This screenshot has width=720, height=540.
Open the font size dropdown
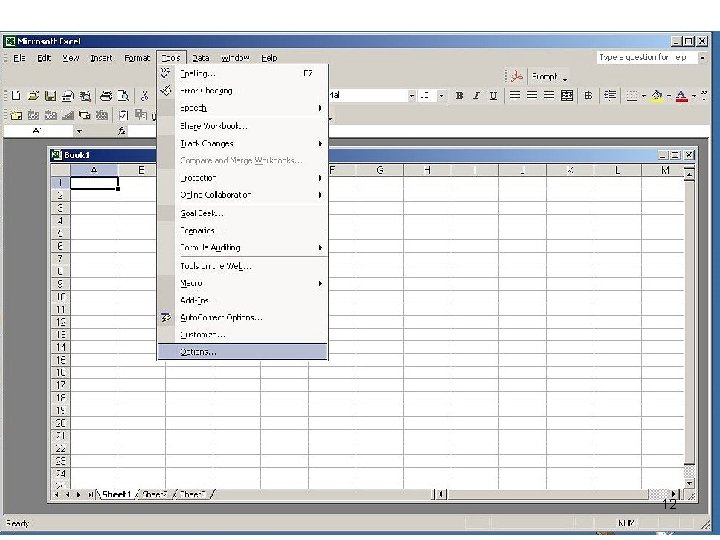pos(441,96)
